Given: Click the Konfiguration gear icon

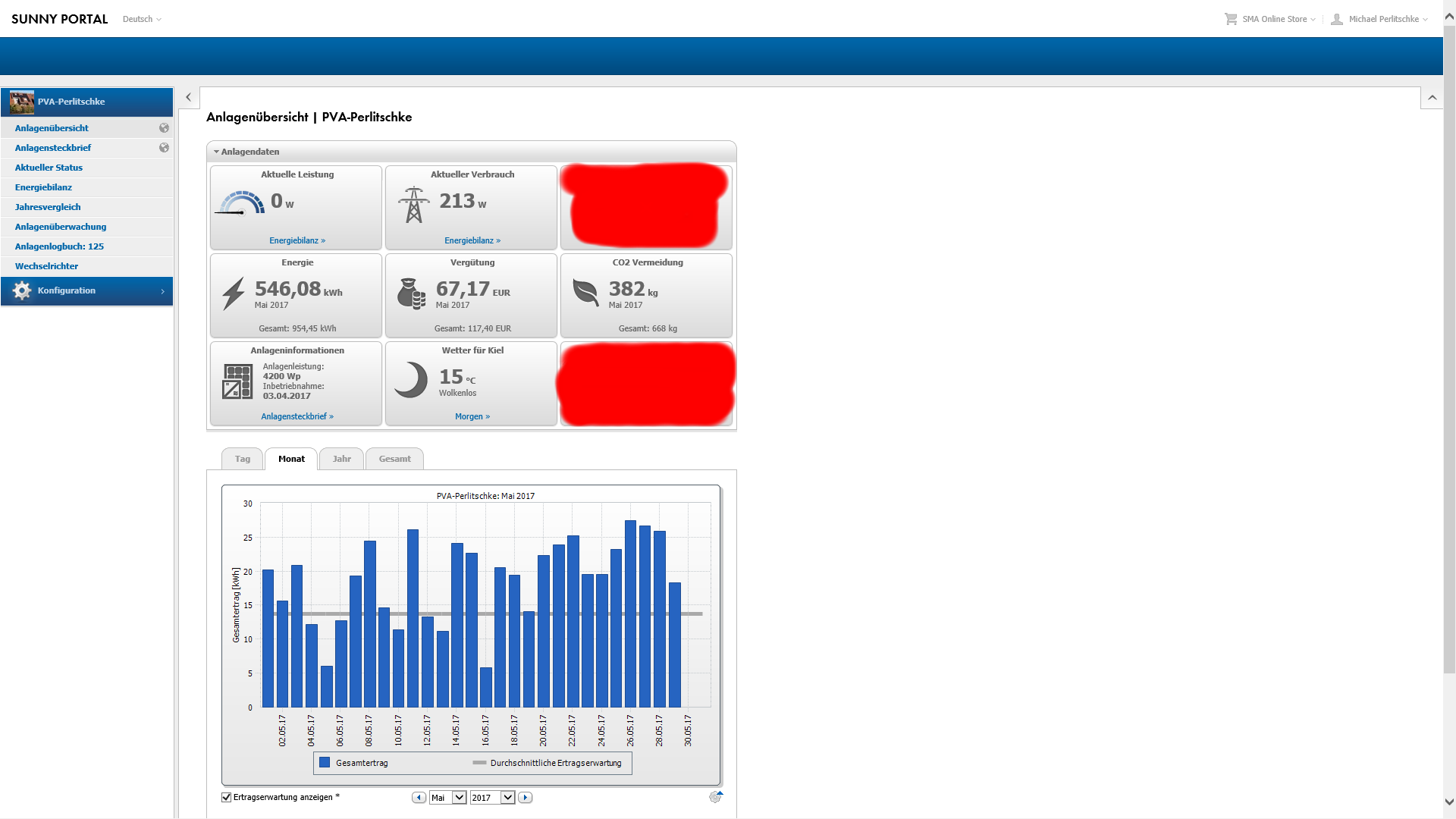Looking at the screenshot, I should point(22,290).
